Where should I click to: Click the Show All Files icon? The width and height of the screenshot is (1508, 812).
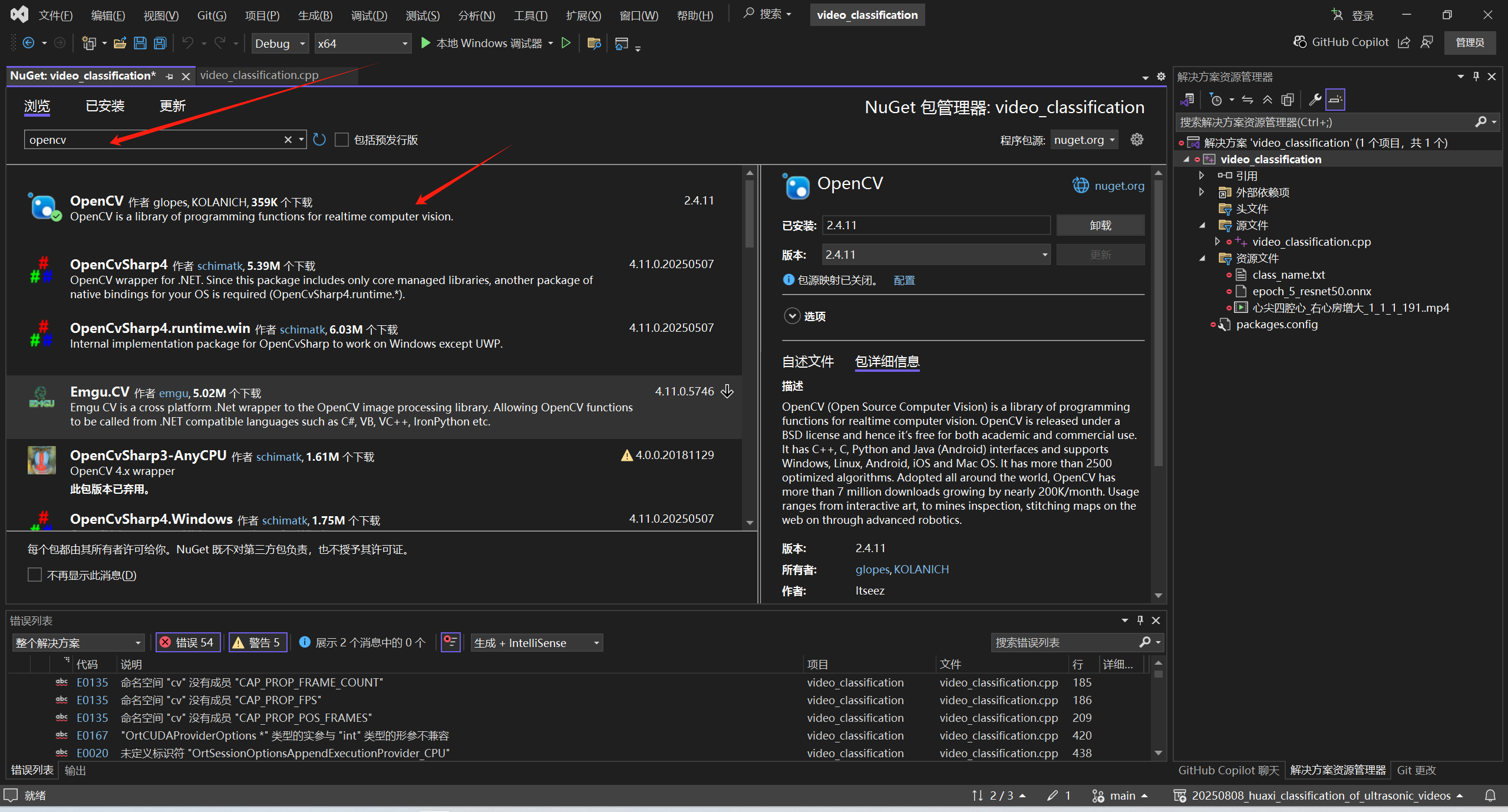(1288, 100)
